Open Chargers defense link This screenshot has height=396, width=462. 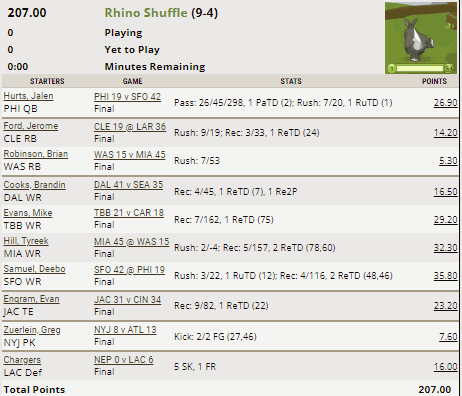pos(22,360)
